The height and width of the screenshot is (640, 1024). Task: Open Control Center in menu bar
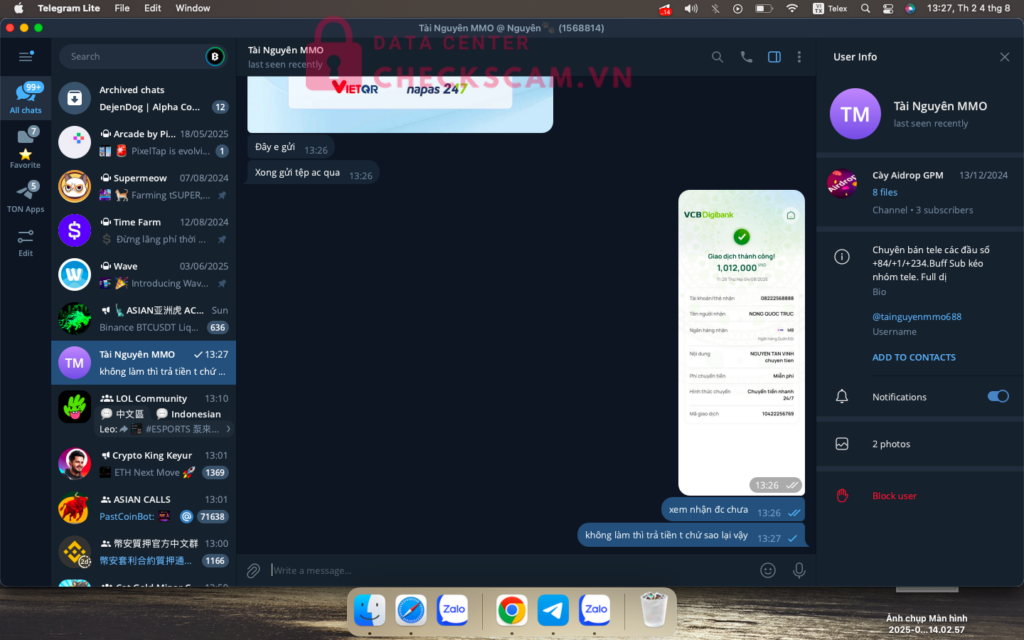tap(888, 8)
